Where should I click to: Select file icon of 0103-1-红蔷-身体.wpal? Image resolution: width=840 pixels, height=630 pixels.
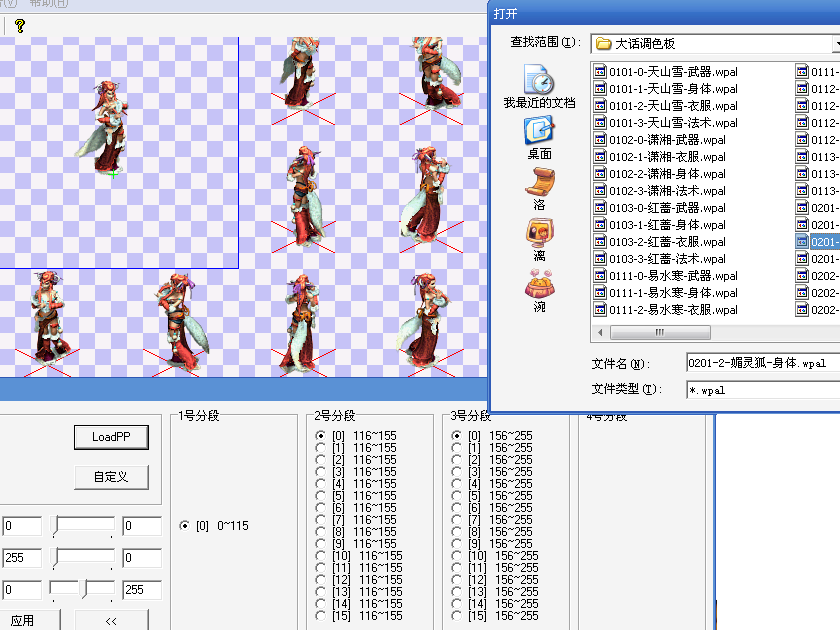pyautogui.click(x=600, y=225)
